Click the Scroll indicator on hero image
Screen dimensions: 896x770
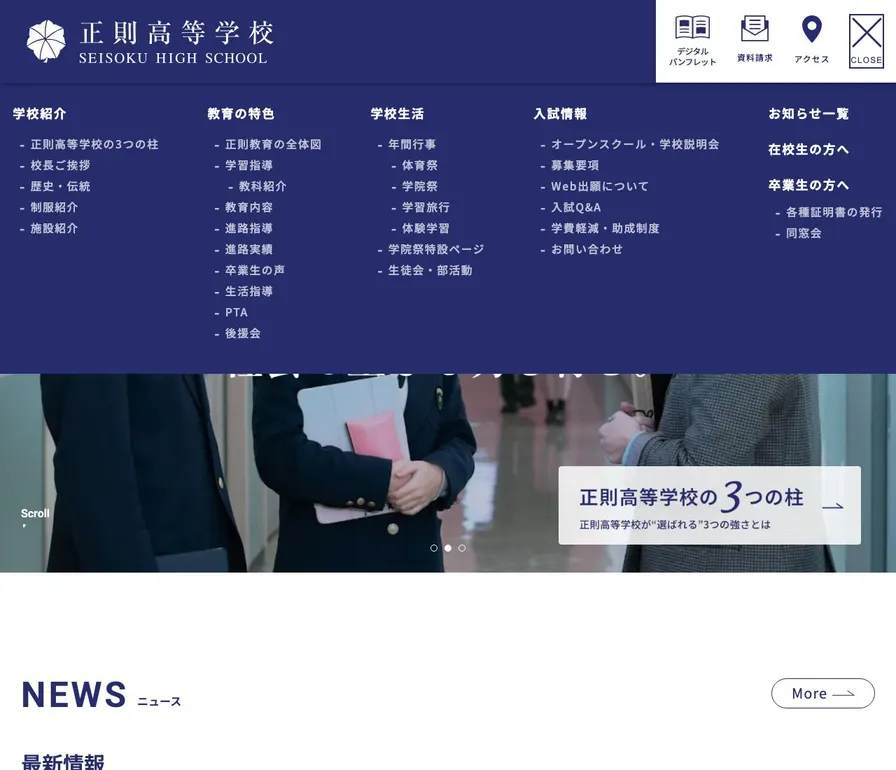point(35,516)
